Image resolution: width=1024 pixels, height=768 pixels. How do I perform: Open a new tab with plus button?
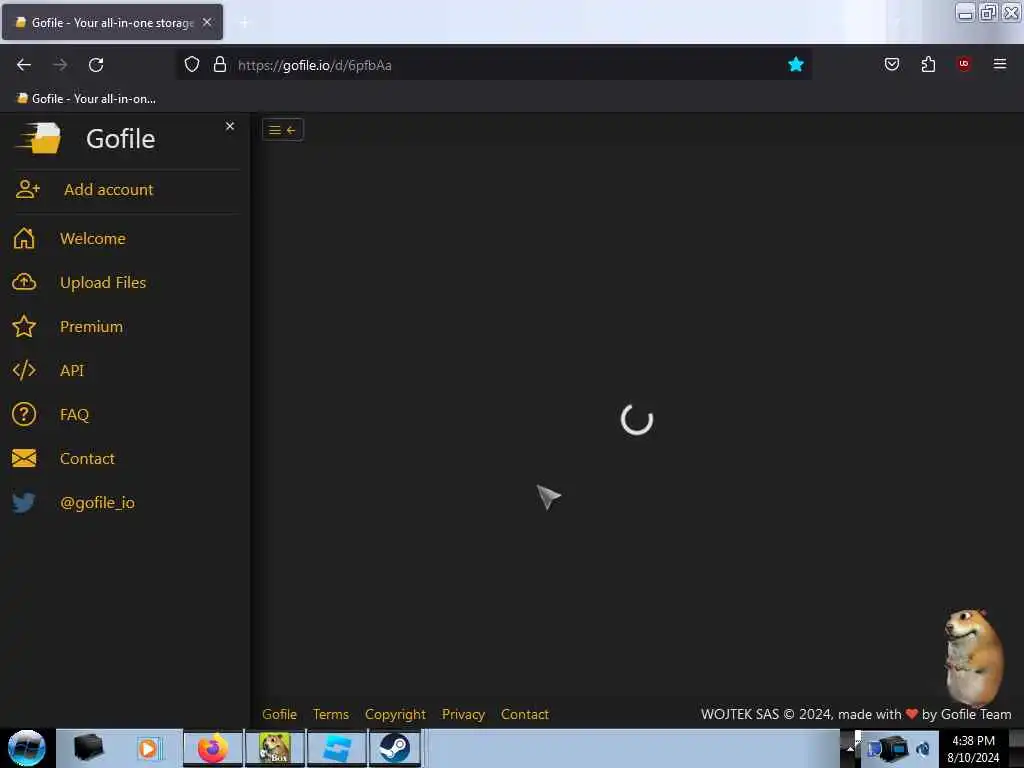(x=244, y=23)
